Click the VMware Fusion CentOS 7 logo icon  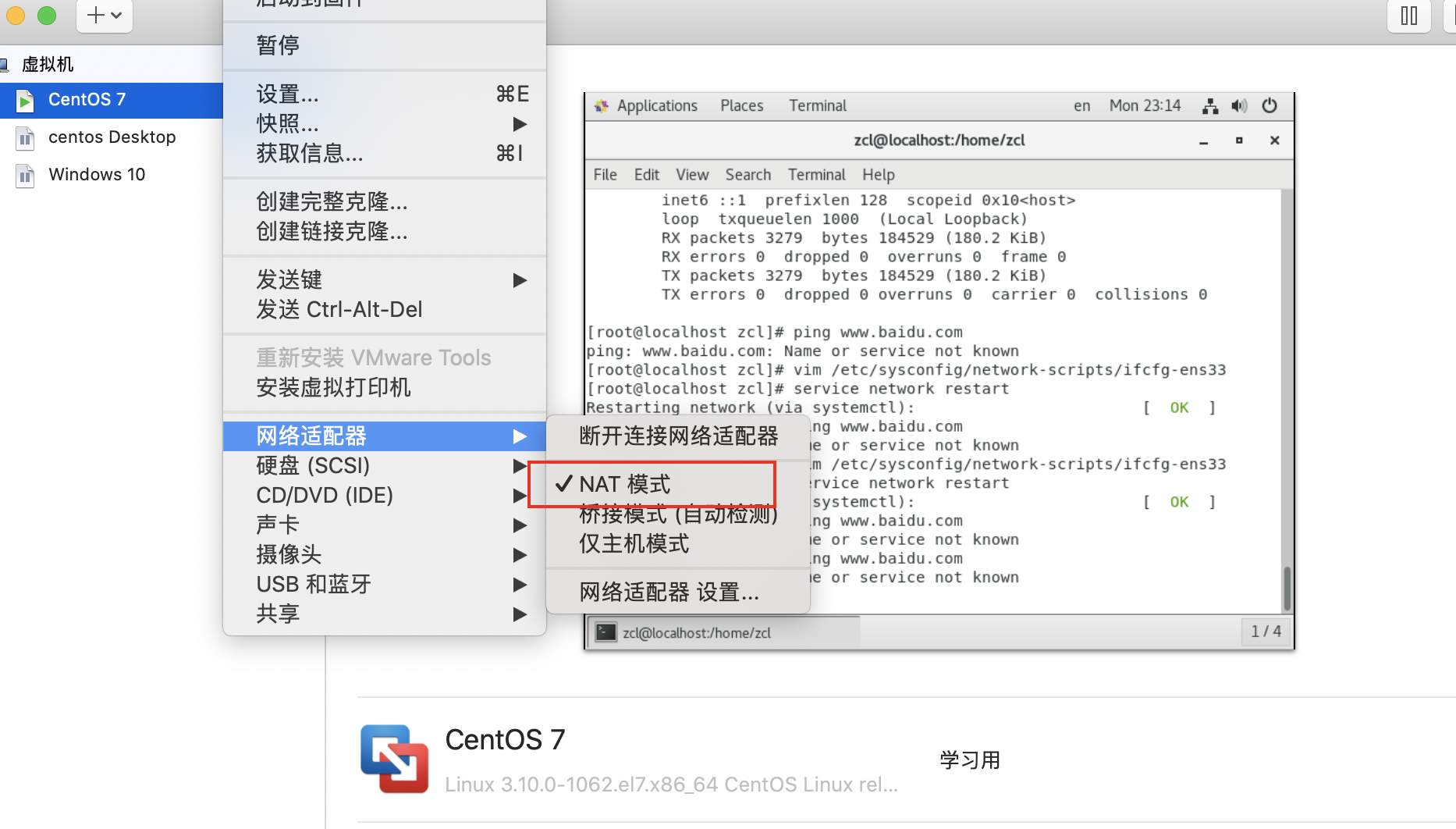pos(394,759)
